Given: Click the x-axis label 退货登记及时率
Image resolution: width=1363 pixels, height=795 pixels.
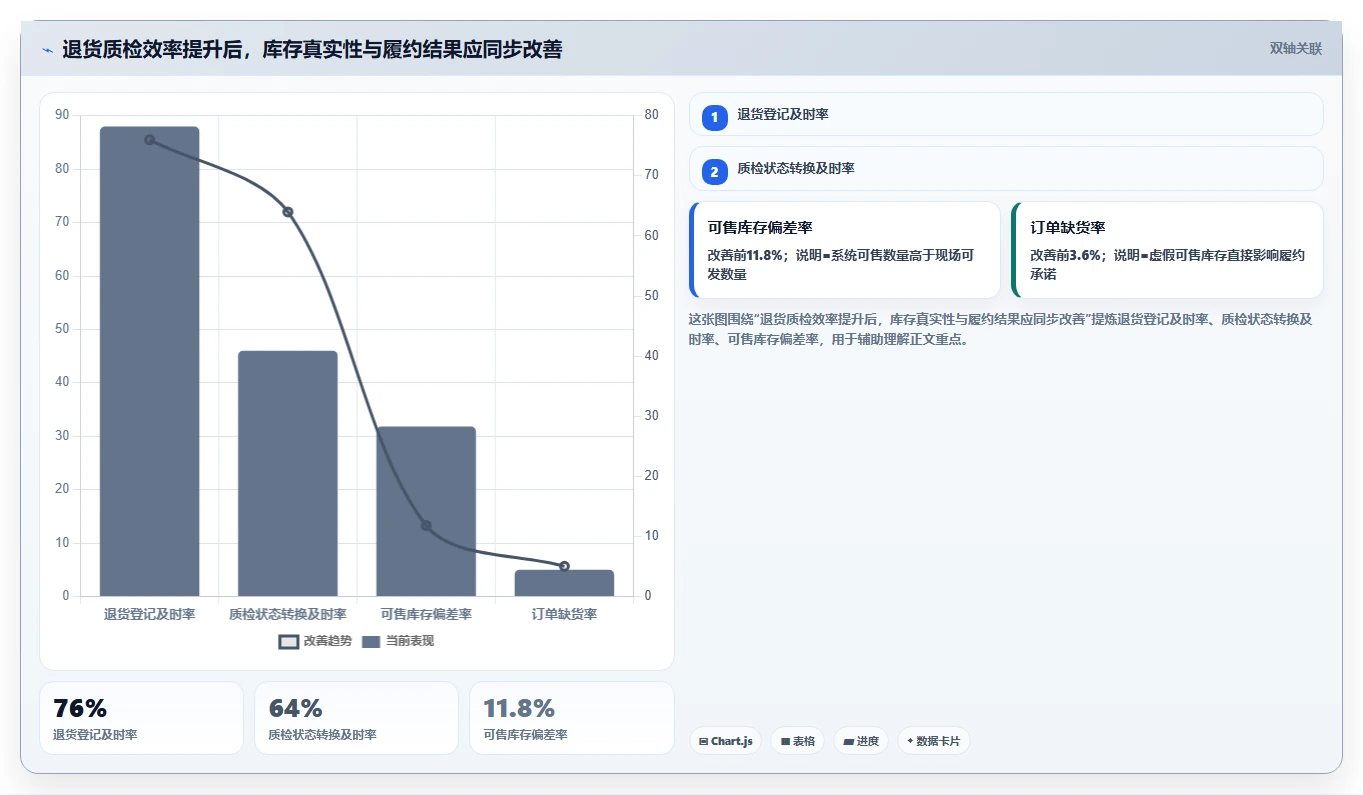Looking at the screenshot, I should (x=149, y=614).
